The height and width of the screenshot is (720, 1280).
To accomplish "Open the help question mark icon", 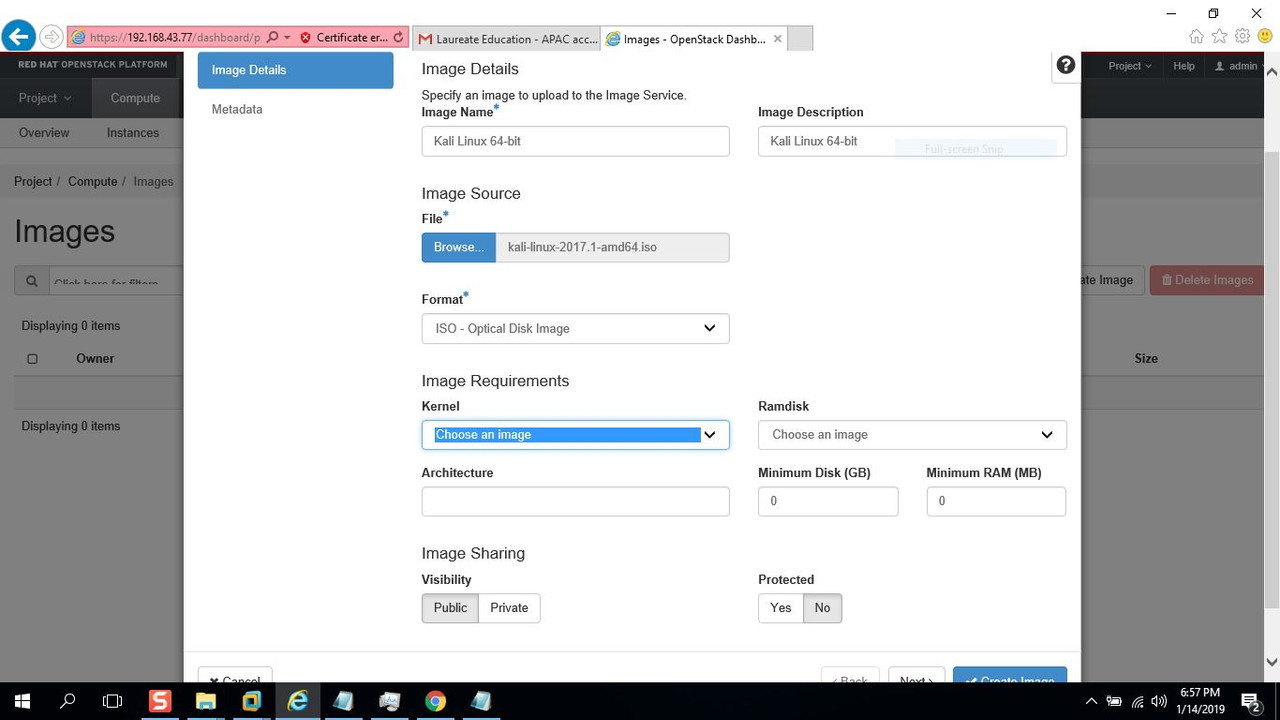I will pos(1066,65).
